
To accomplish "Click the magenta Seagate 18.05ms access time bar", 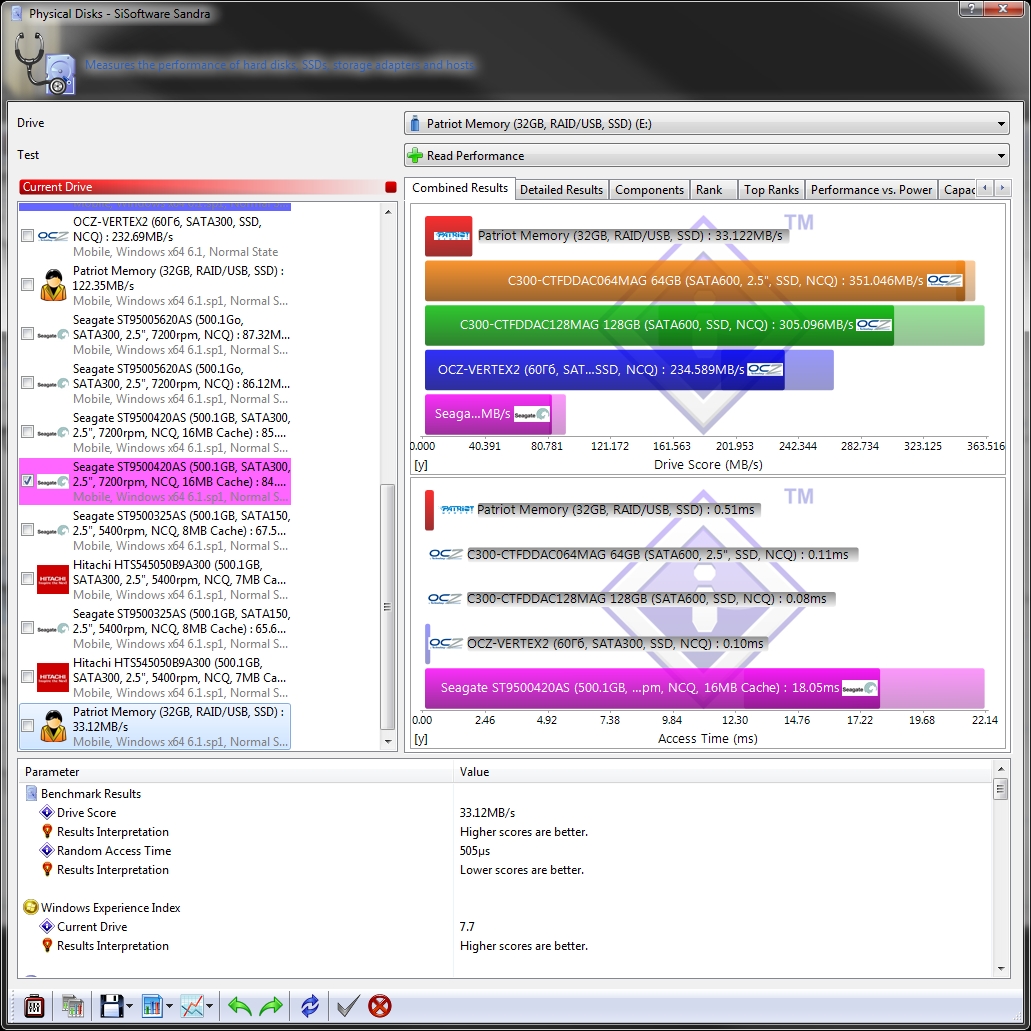I will tap(652, 688).
